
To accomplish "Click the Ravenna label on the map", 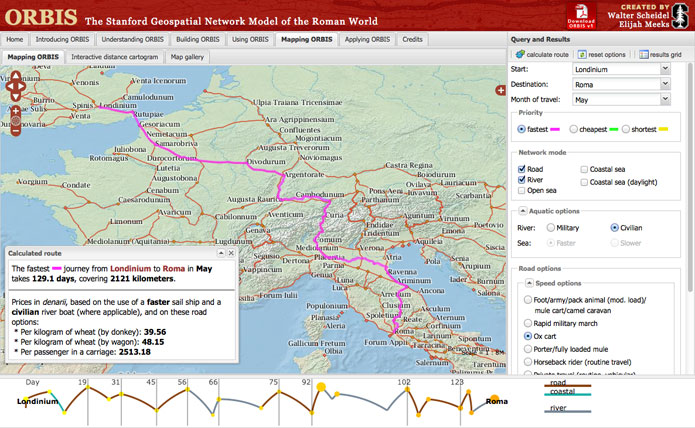I will click(x=402, y=272).
